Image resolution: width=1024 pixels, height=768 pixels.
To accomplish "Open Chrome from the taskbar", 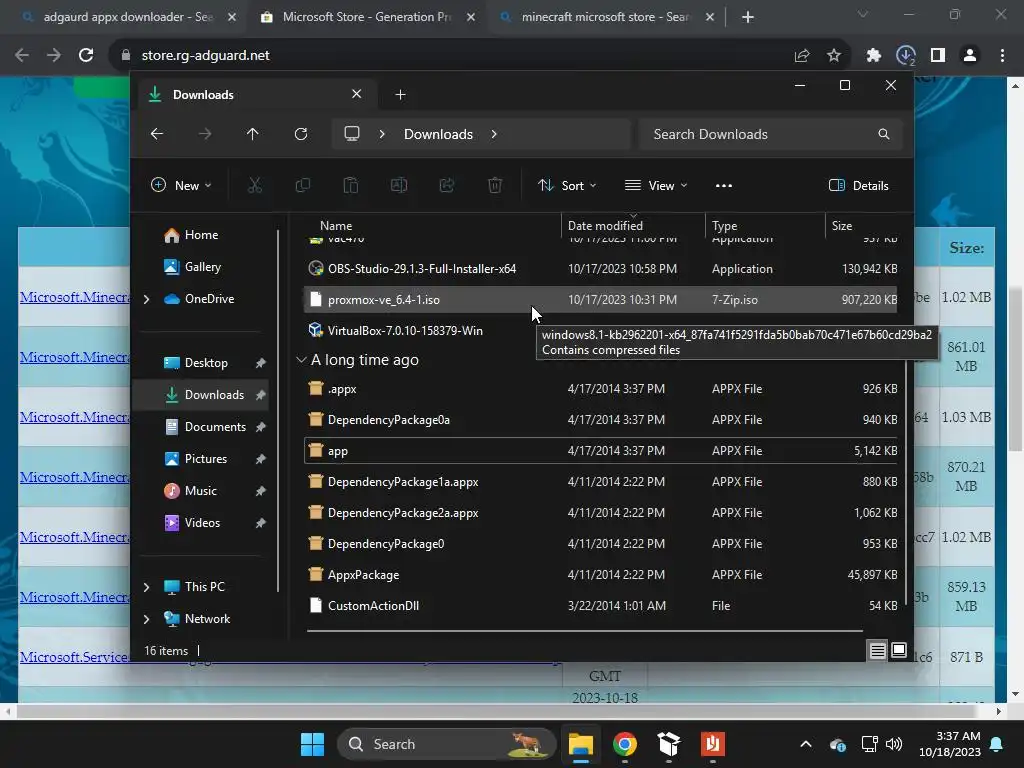I will point(625,744).
